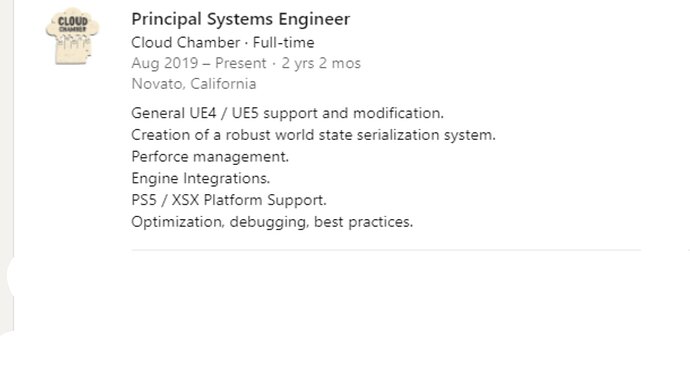Click the gray page margin at far left
This screenshot has height=388, width=690.
[6, 132]
